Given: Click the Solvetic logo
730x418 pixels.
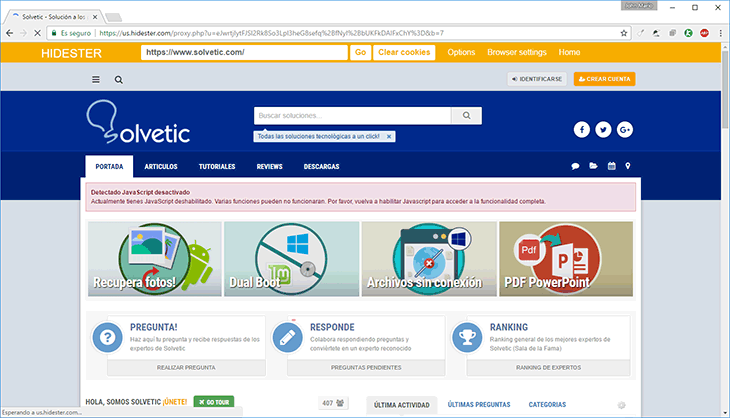Looking at the screenshot, I should (x=138, y=121).
